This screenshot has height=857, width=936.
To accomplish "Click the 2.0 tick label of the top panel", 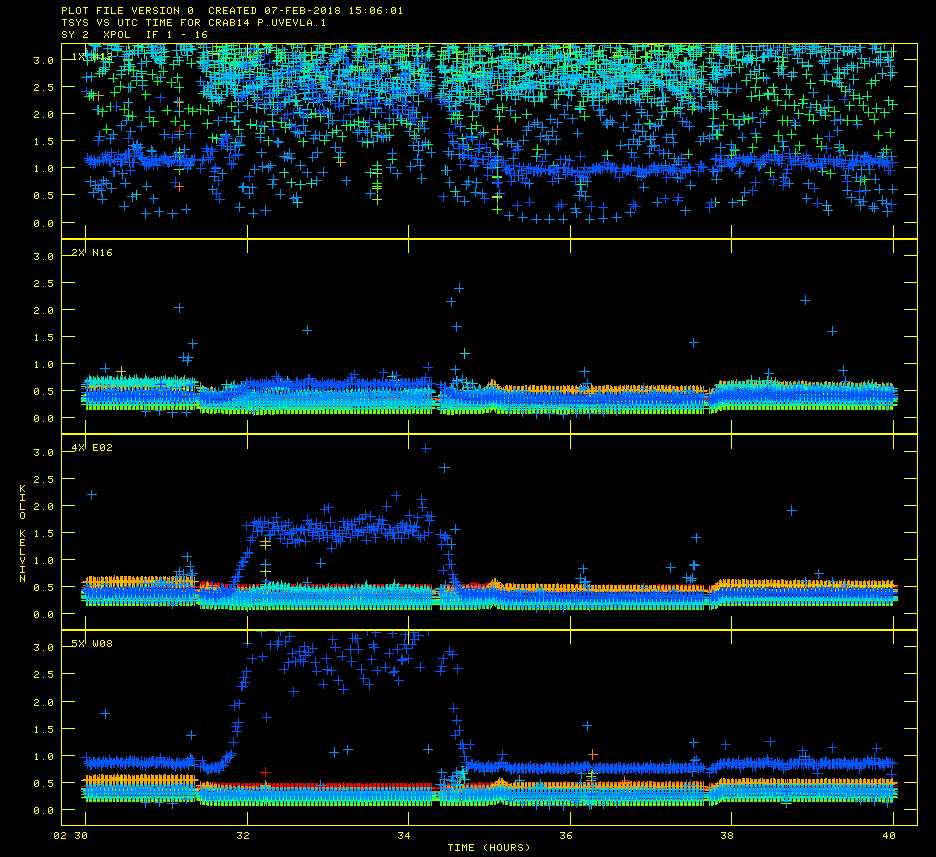I will 44,115.
